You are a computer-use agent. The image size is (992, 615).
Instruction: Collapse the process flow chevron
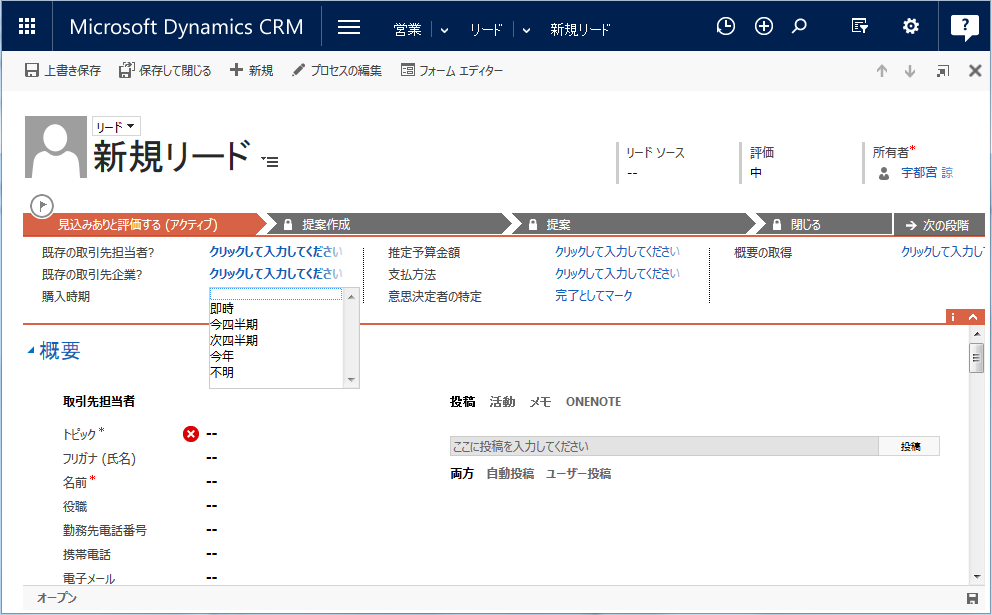click(973, 317)
